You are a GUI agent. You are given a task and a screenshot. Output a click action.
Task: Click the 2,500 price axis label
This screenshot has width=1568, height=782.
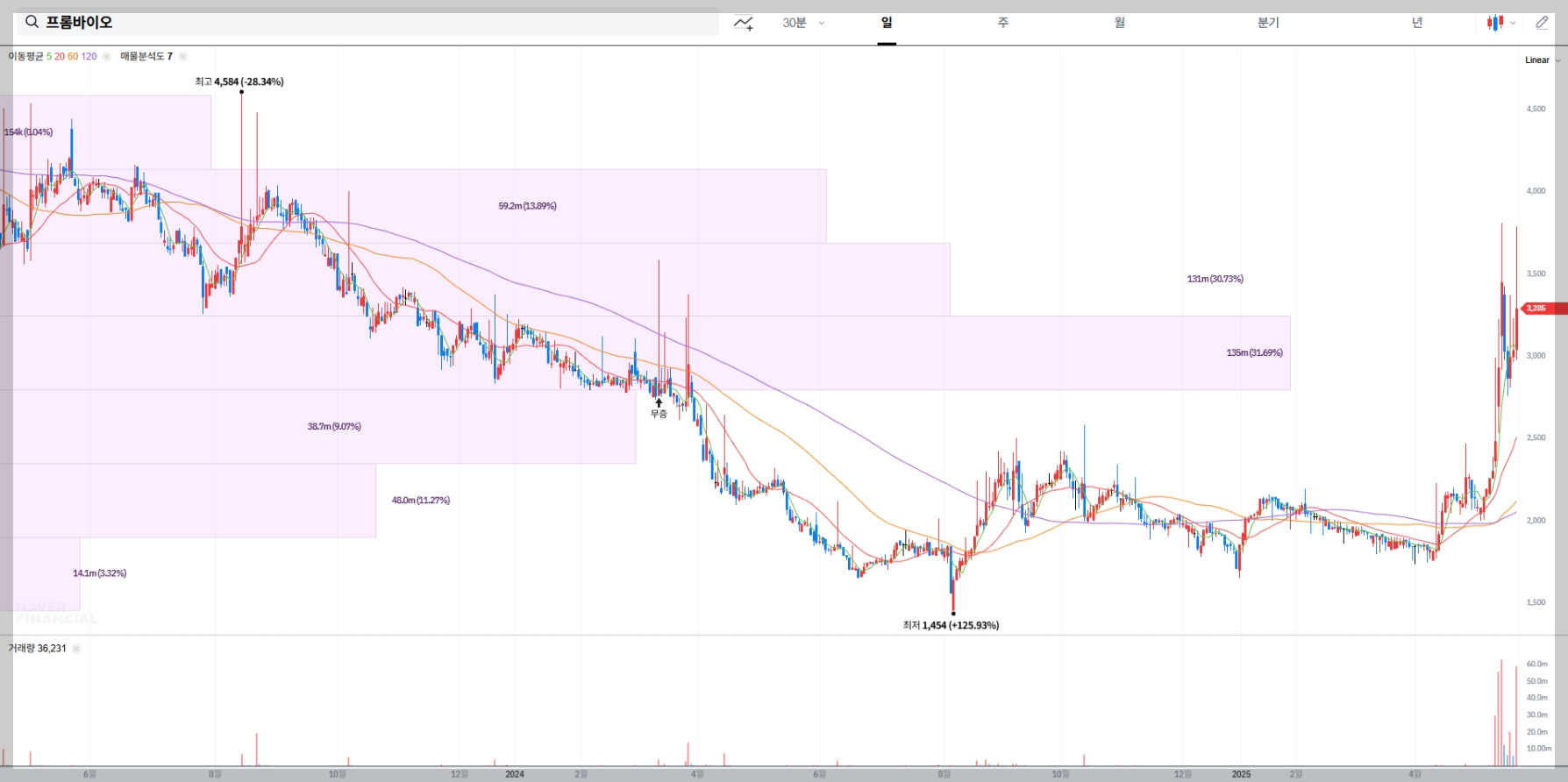(1536, 437)
